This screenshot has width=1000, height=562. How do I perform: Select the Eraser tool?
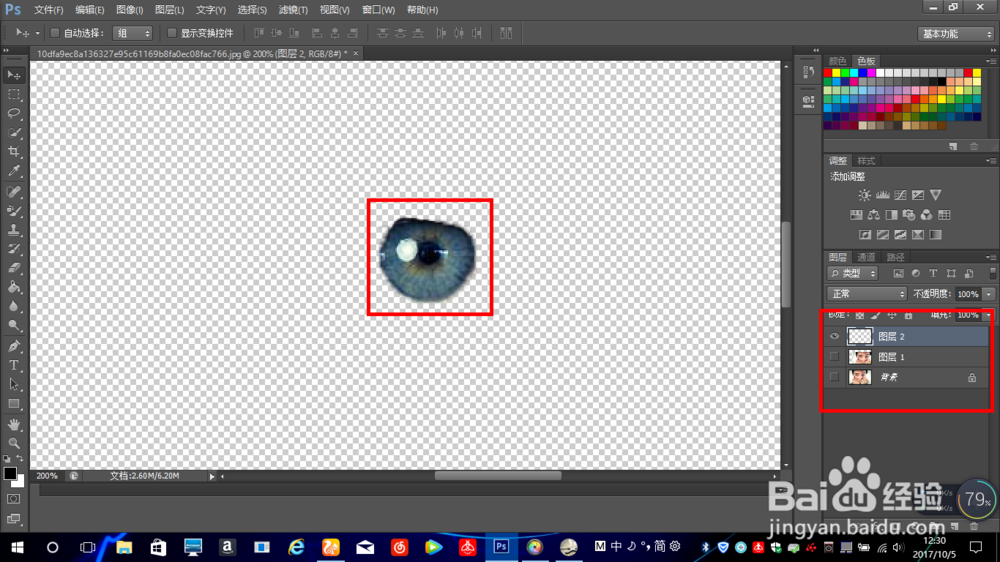(x=13, y=269)
